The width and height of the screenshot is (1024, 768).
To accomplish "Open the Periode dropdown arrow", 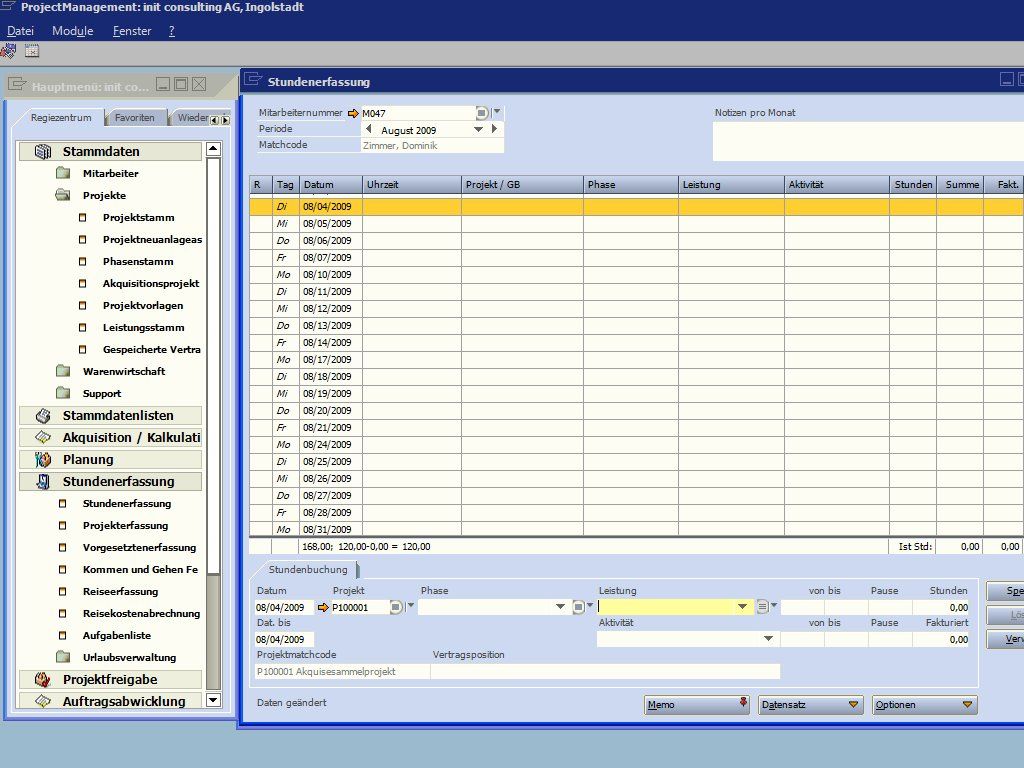I will pos(479,129).
